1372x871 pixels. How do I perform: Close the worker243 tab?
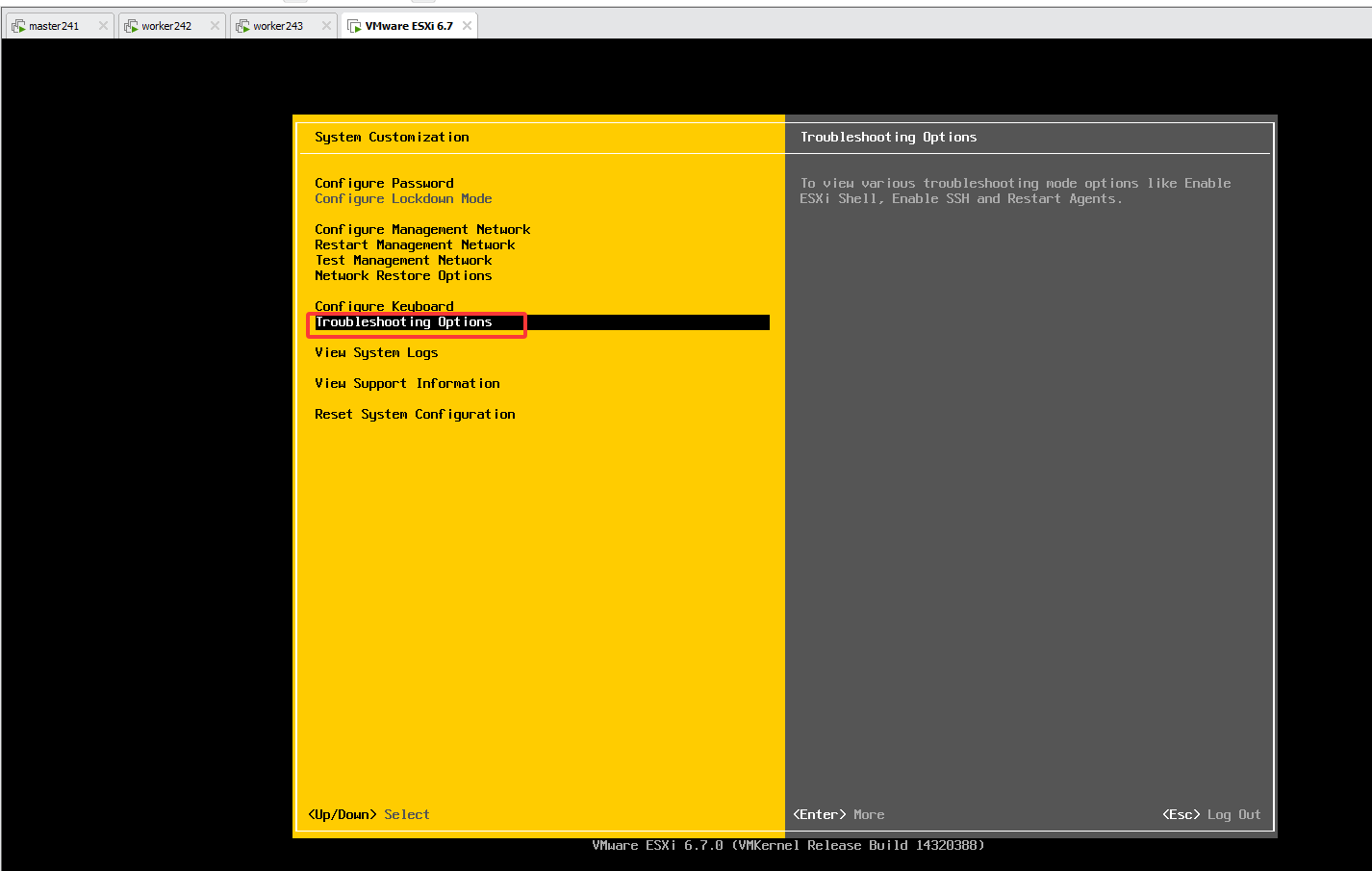tap(326, 26)
